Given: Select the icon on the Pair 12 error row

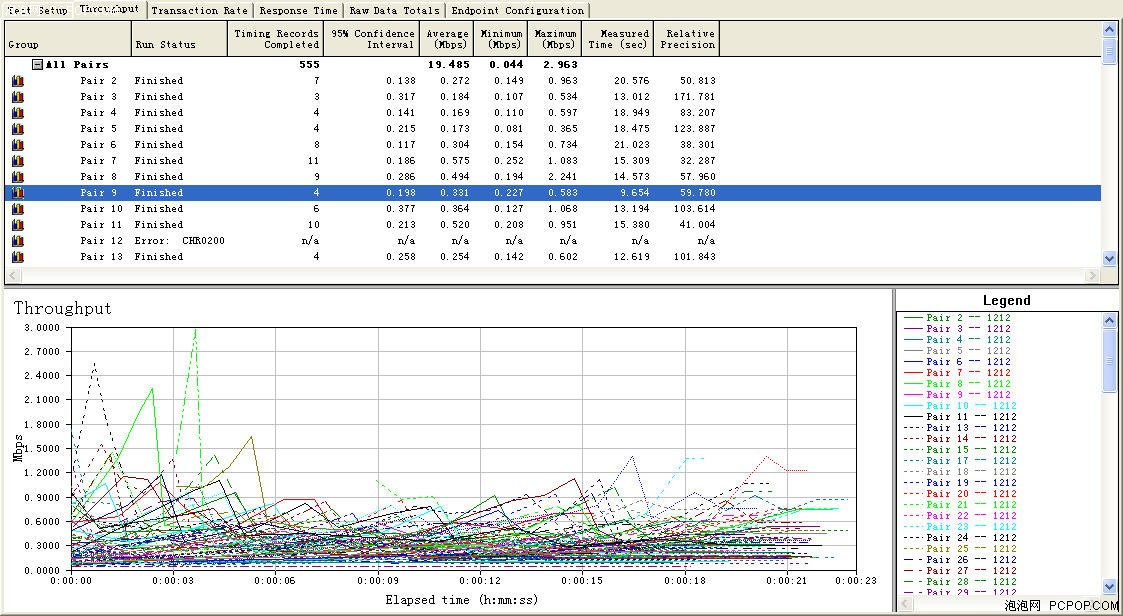Looking at the screenshot, I should [18, 241].
